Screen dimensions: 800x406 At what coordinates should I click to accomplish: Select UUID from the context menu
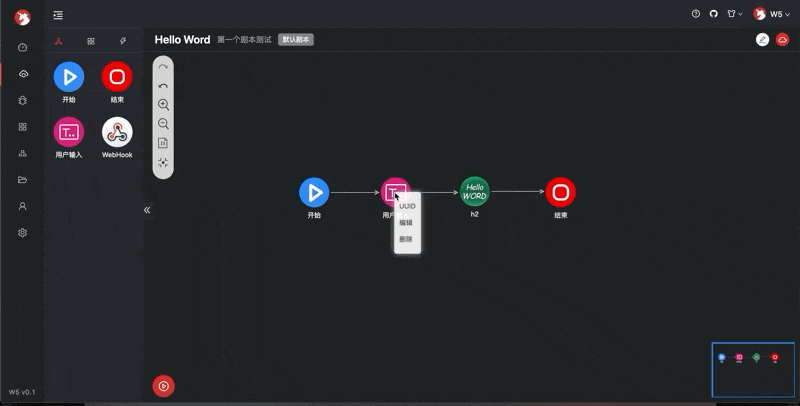[407, 206]
